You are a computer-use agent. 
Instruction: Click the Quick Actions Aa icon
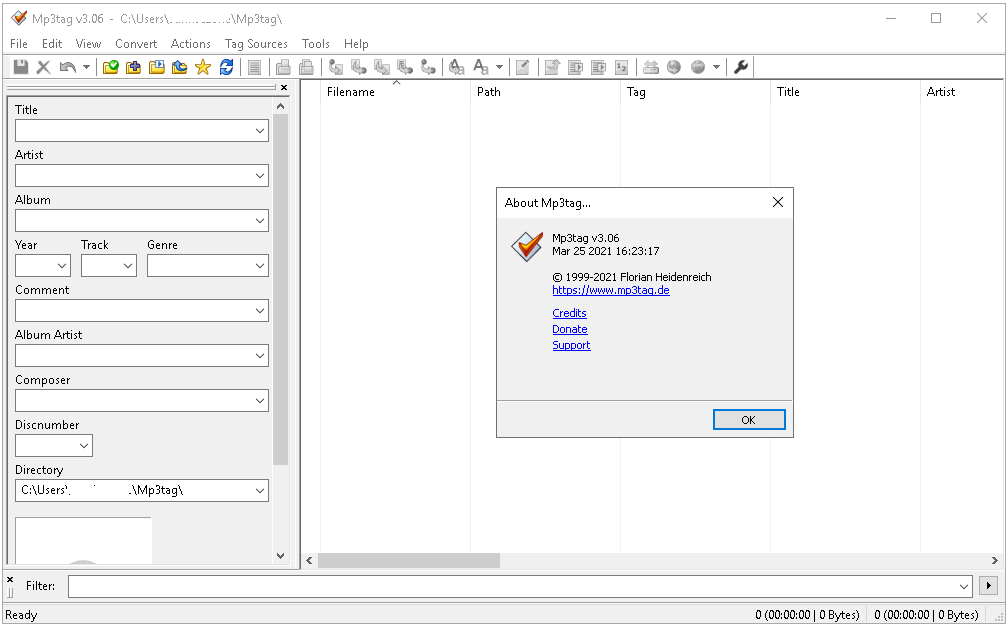tap(480, 67)
